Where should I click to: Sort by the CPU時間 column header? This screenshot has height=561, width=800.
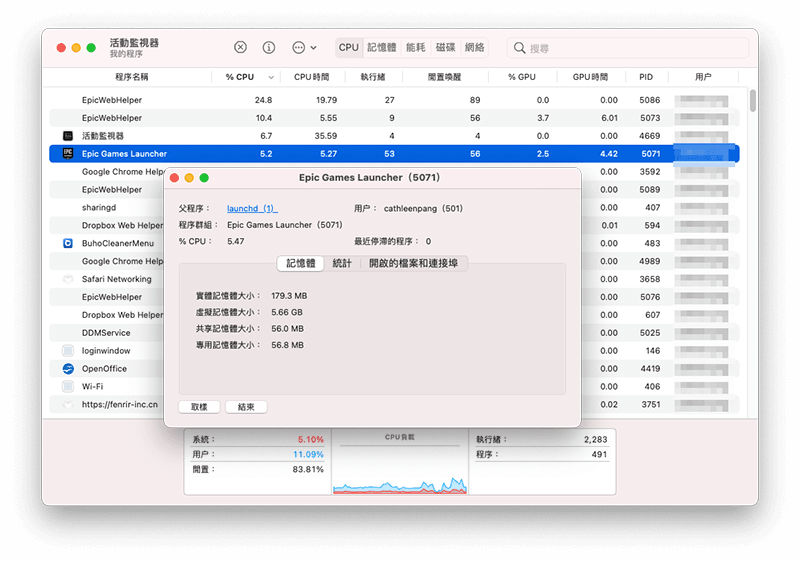[x=312, y=77]
